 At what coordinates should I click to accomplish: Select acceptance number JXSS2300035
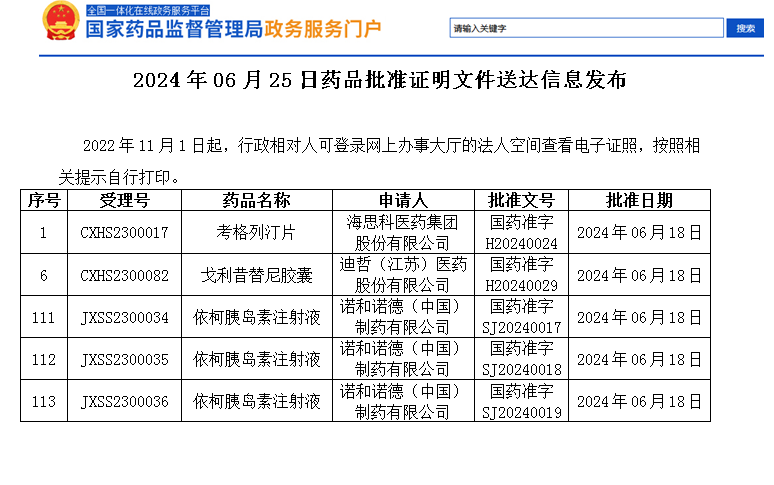[x=124, y=359]
